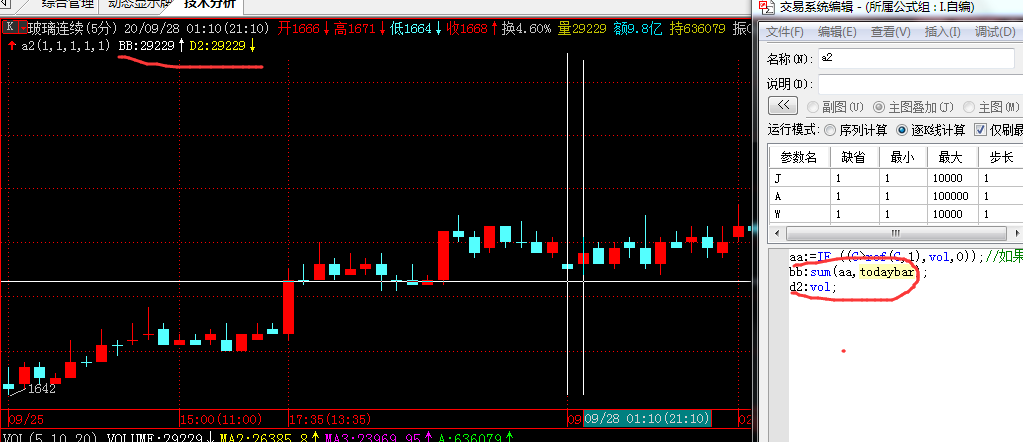
Task: Click the 量29229 volume readout
Action: click(582, 29)
